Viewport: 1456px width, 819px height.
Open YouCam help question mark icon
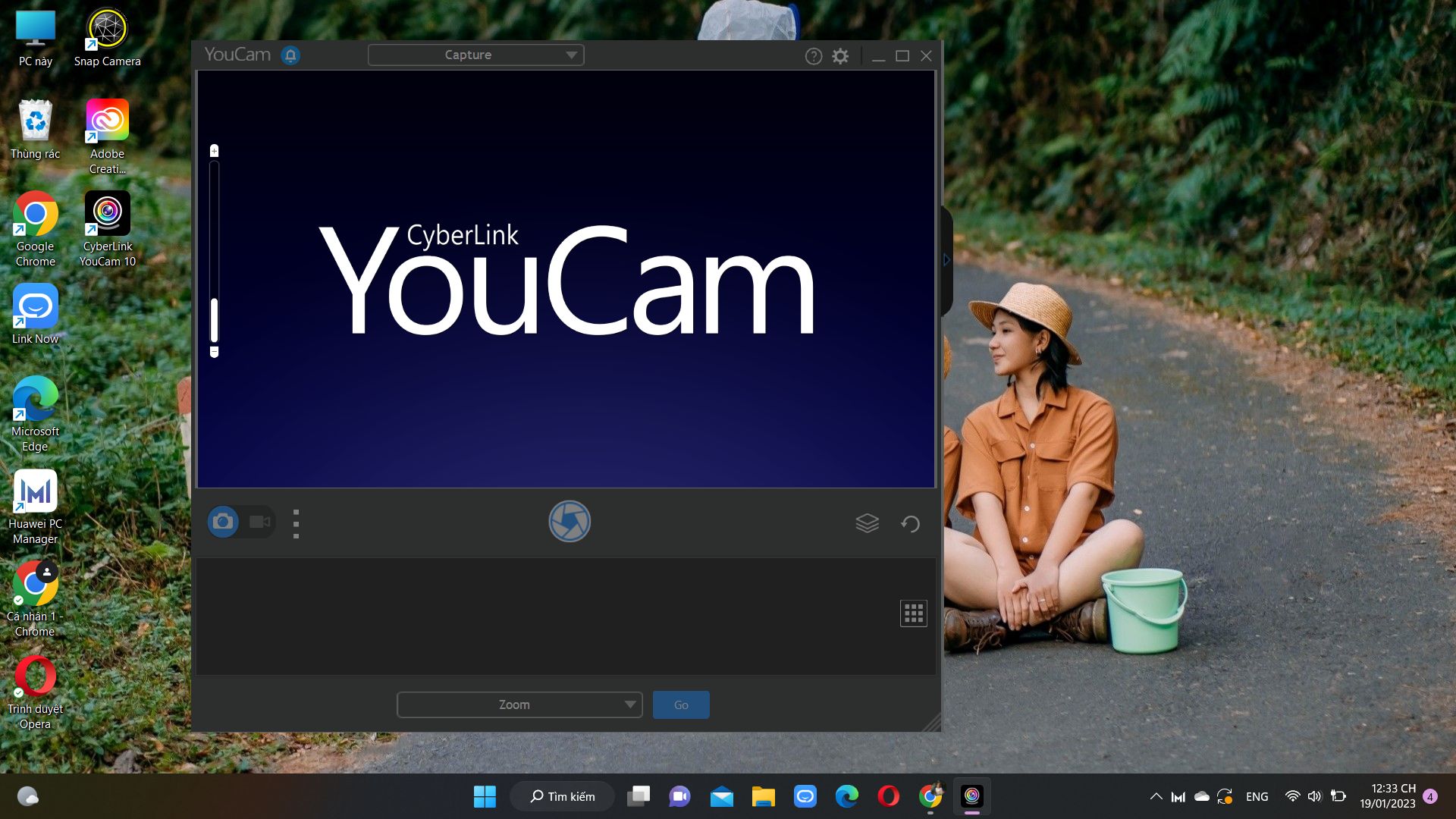[814, 56]
